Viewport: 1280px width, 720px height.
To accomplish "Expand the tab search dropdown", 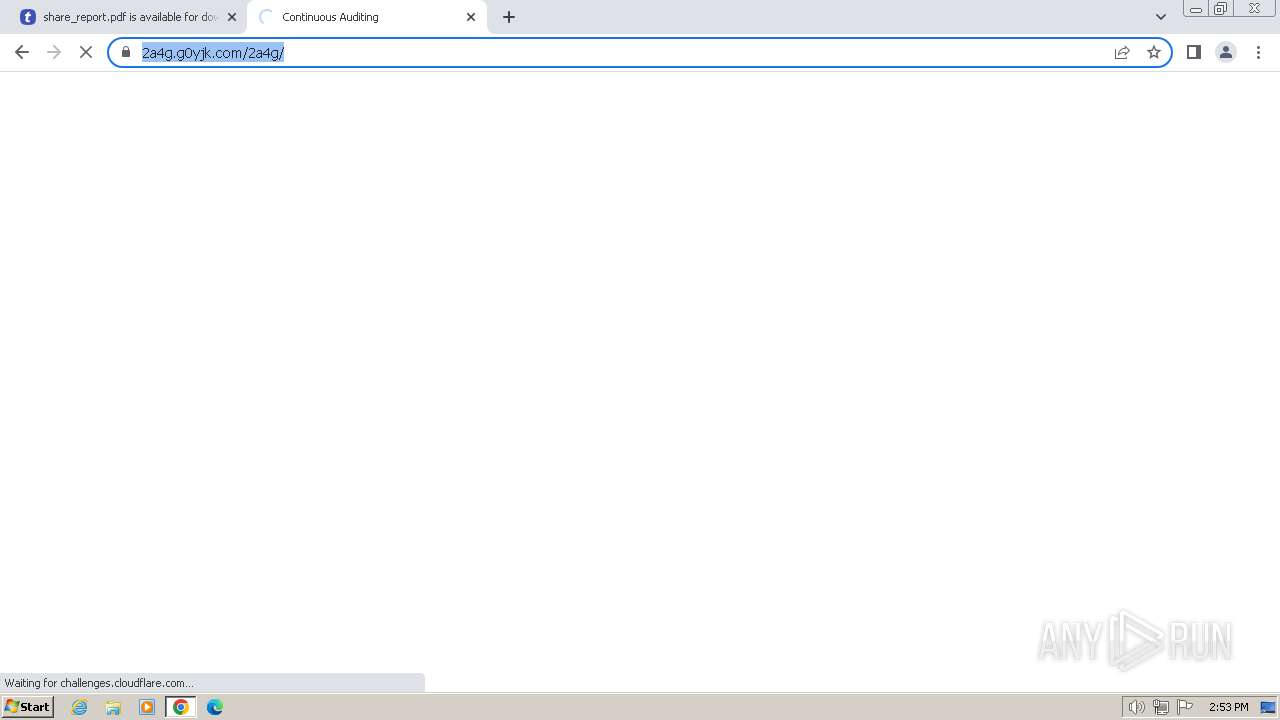I will (1161, 17).
